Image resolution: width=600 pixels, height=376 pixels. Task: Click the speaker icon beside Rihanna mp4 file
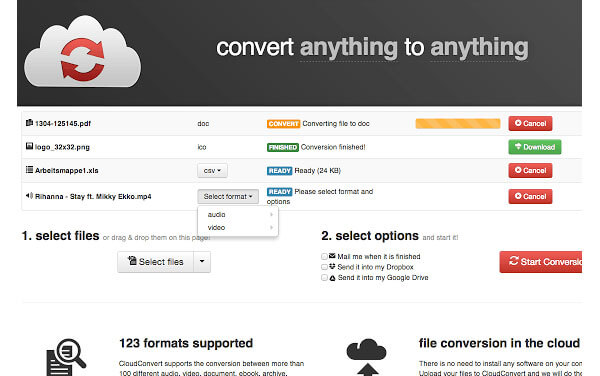[29, 195]
